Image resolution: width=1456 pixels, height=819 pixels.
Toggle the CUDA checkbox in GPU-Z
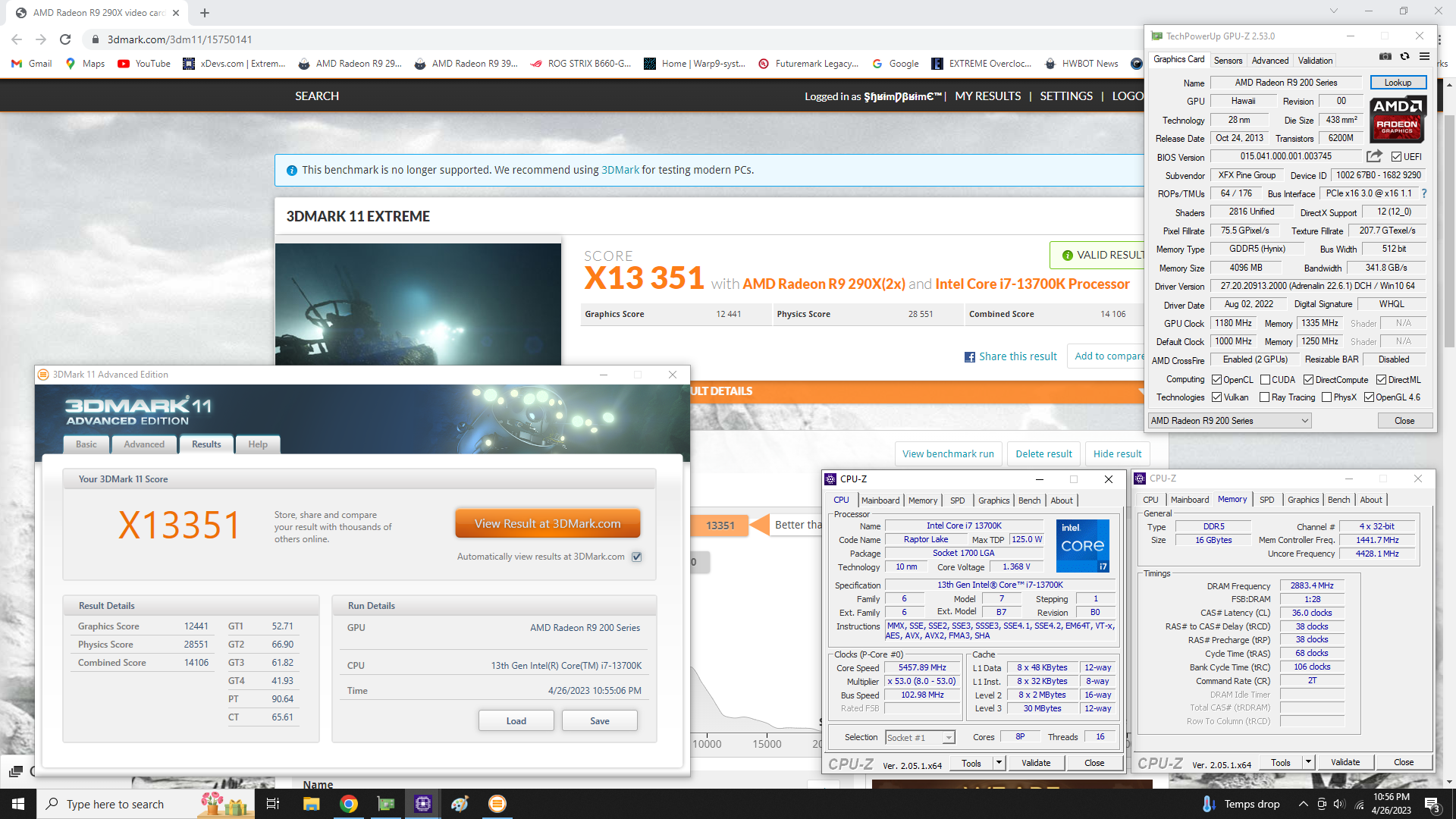tap(1265, 380)
